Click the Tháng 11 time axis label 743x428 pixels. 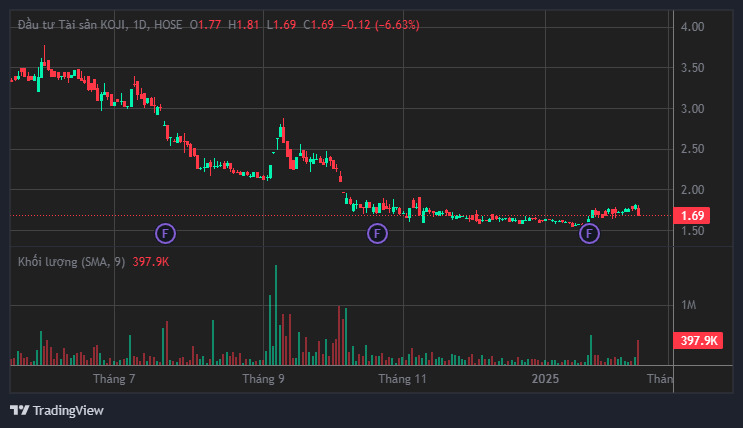tap(402, 379)
